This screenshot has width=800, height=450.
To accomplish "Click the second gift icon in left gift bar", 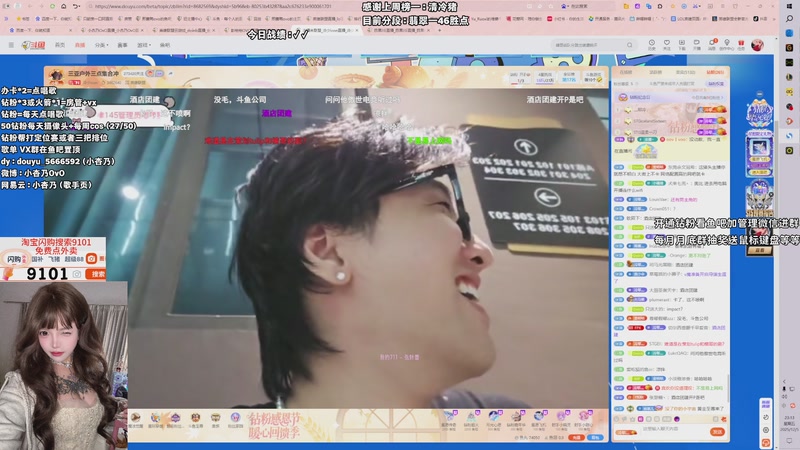I will click(x=156, y=419).
